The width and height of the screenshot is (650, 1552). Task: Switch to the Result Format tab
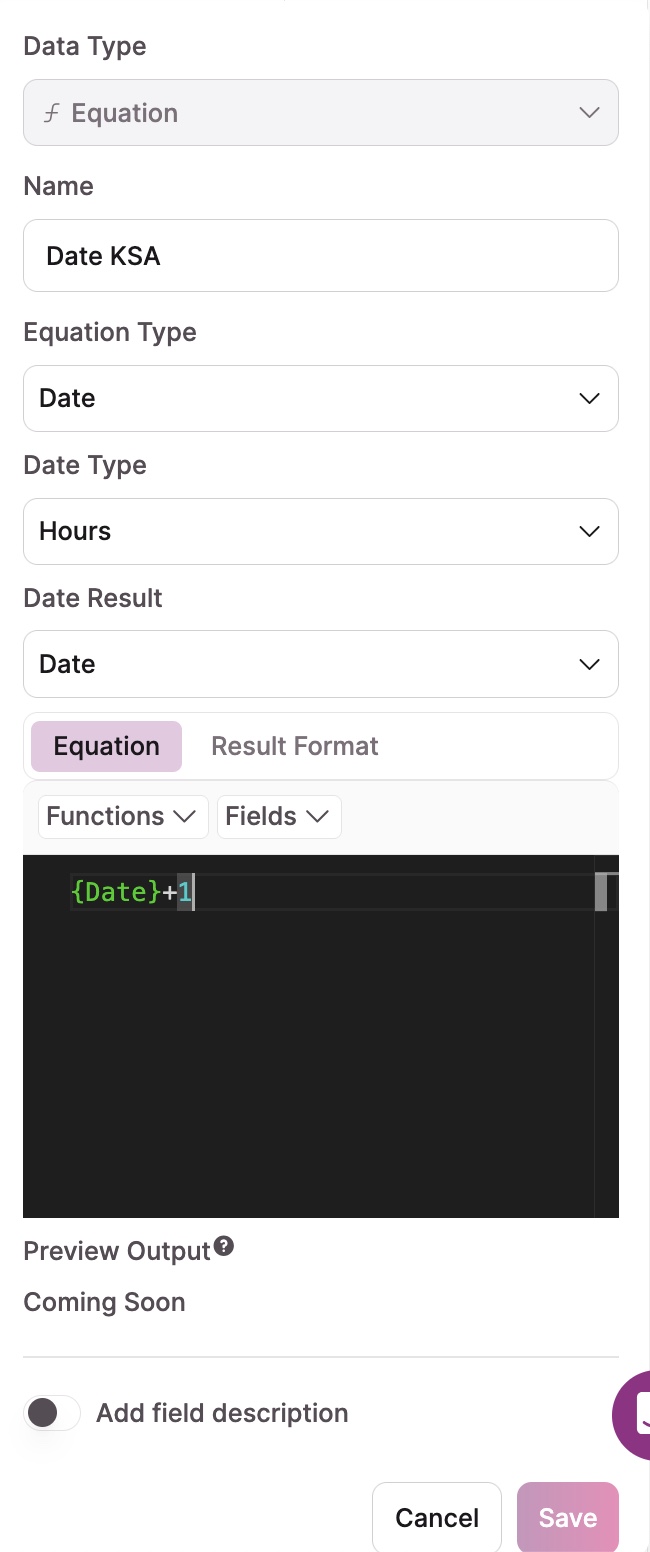295,747
